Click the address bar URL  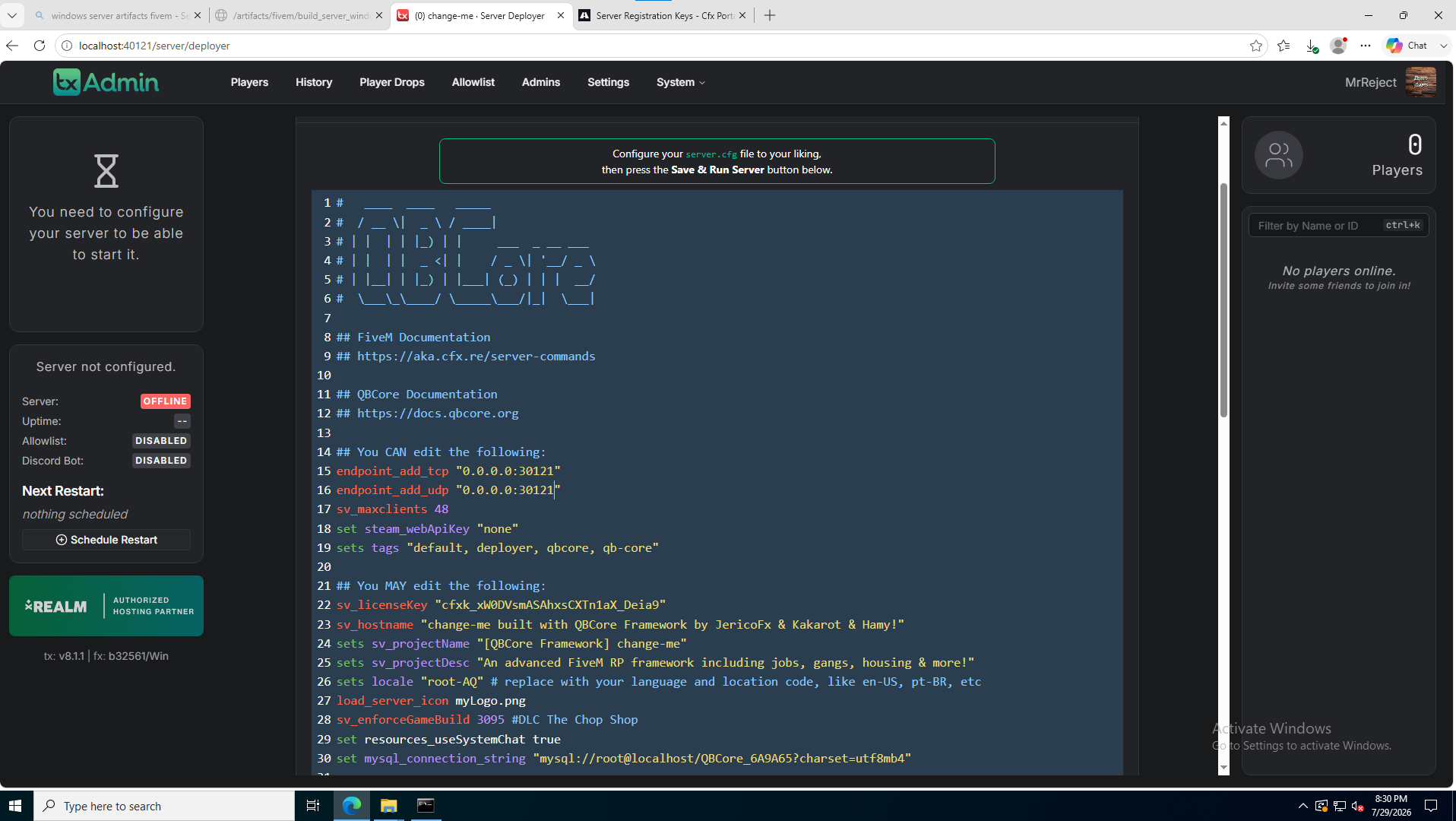coord(154,46)
